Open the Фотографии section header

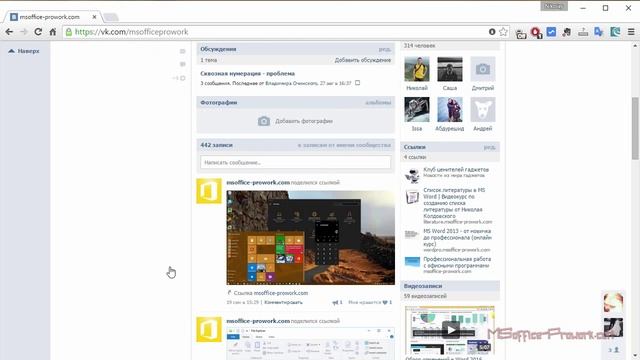219,102
